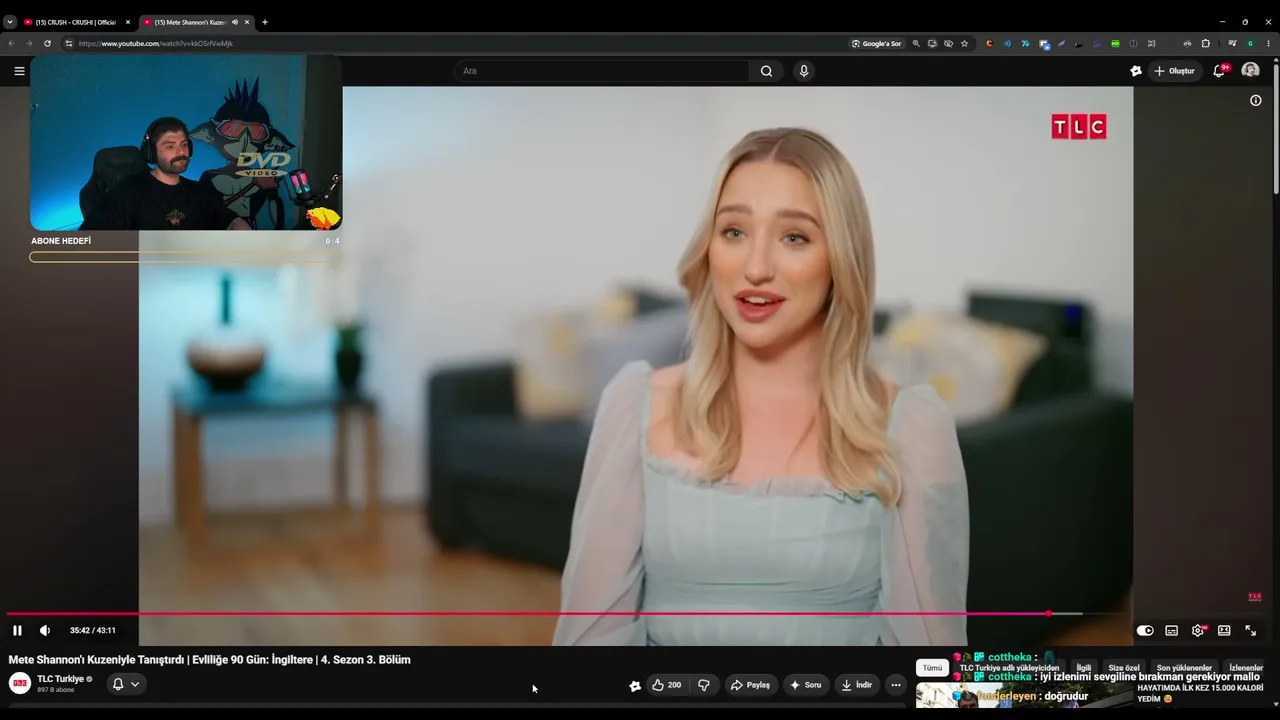Open YouTube notifications bell

[x=1219, y=71]
